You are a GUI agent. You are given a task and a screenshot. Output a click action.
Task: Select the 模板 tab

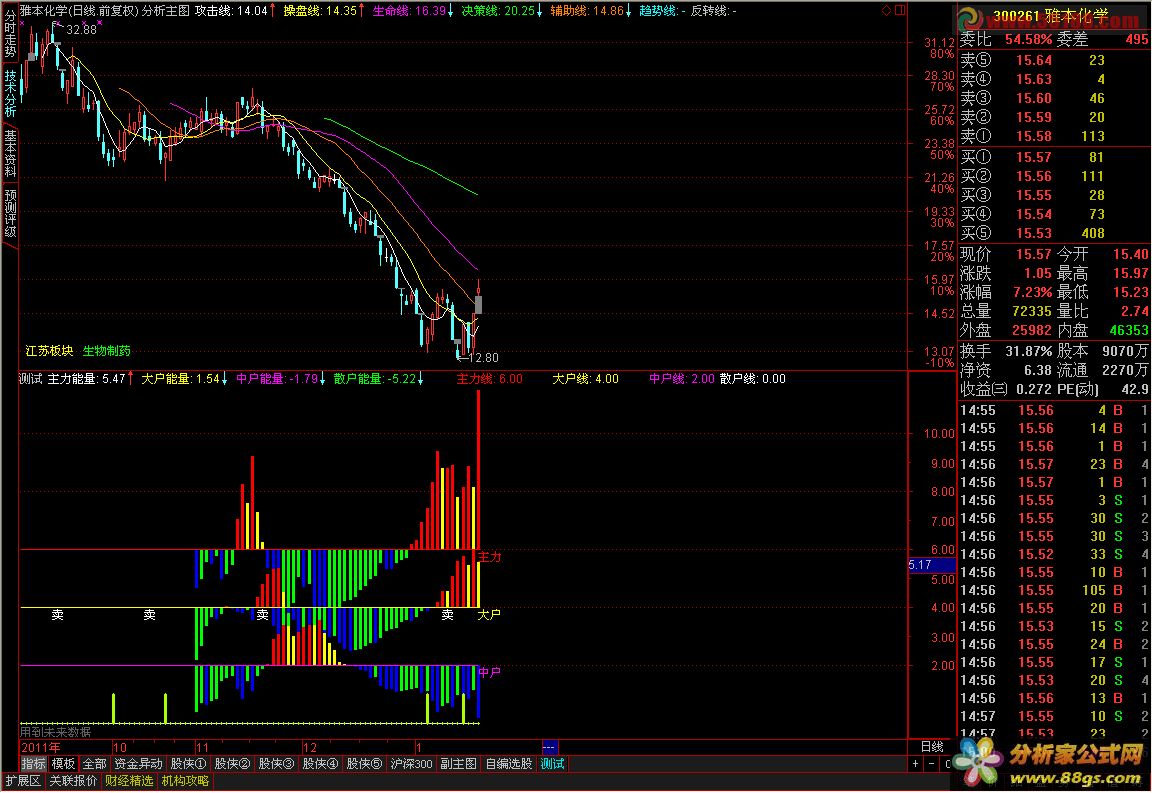click(x=63, y=764)
